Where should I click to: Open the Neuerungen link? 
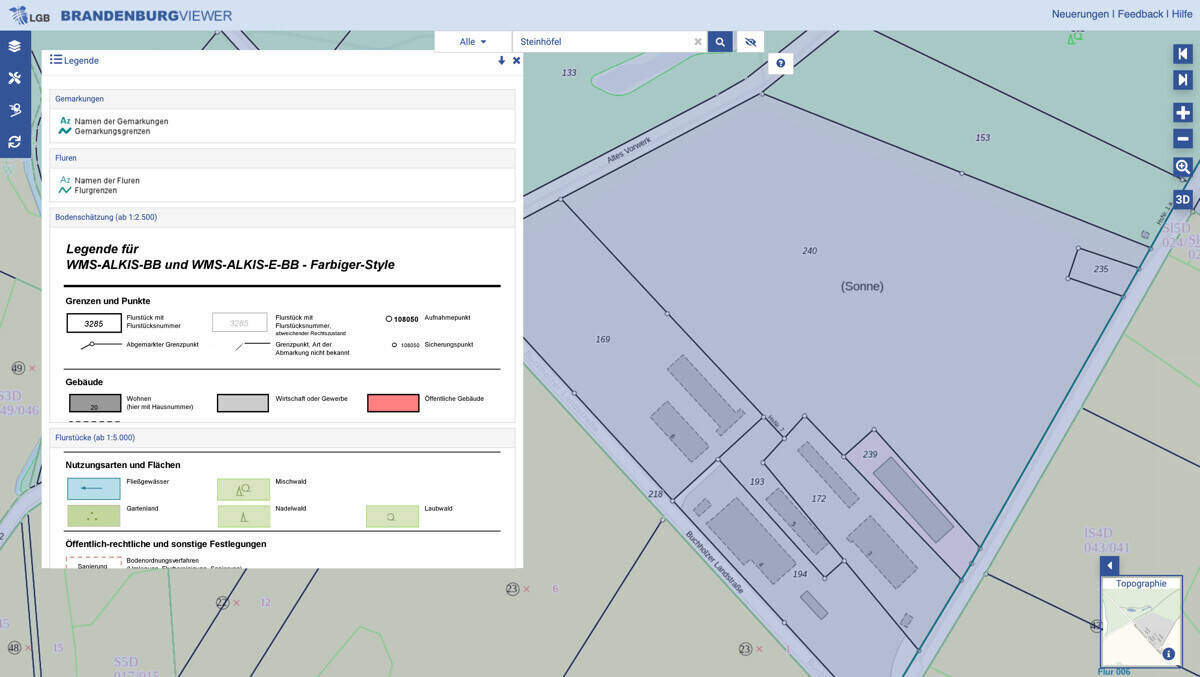1080,14
